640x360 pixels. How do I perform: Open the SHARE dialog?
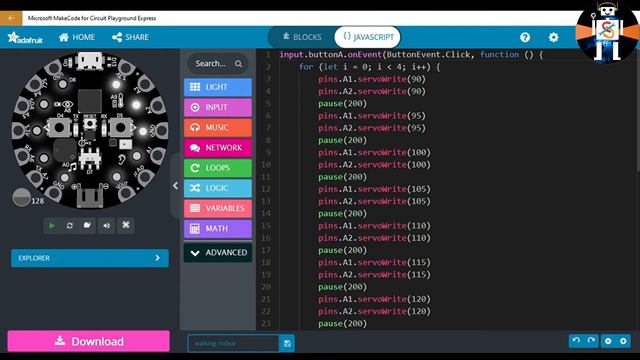[x=130, y=37]
